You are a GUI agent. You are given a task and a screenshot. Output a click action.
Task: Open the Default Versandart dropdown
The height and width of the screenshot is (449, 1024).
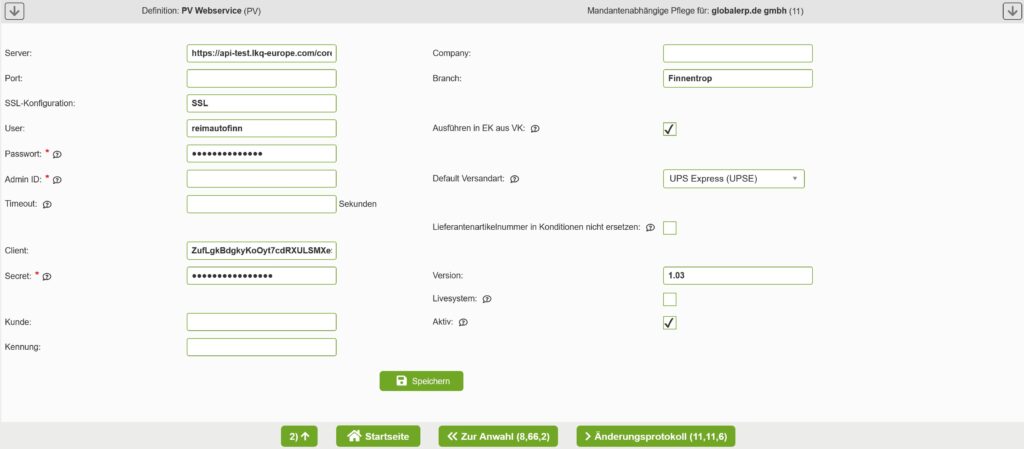pyautogui.click(x=733, y=179)
